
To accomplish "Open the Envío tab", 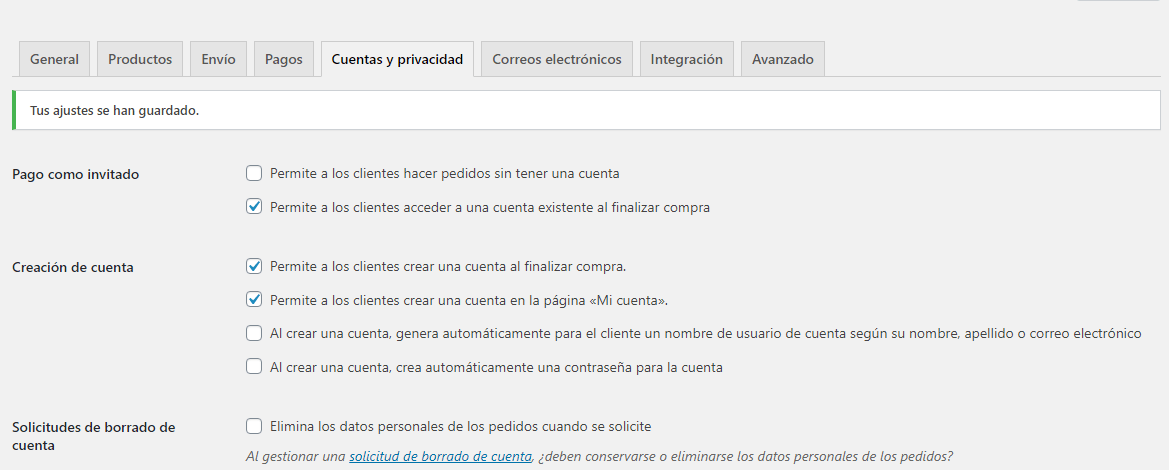I will coord(218,59).
